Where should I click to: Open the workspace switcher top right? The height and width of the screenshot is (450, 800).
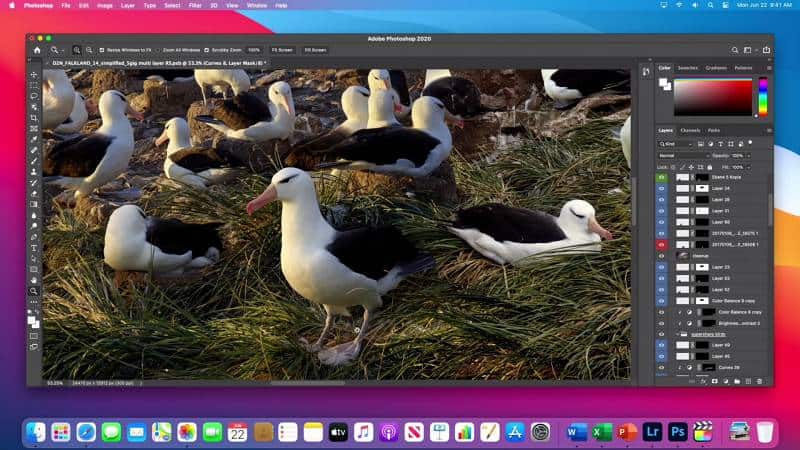(748, 50)
